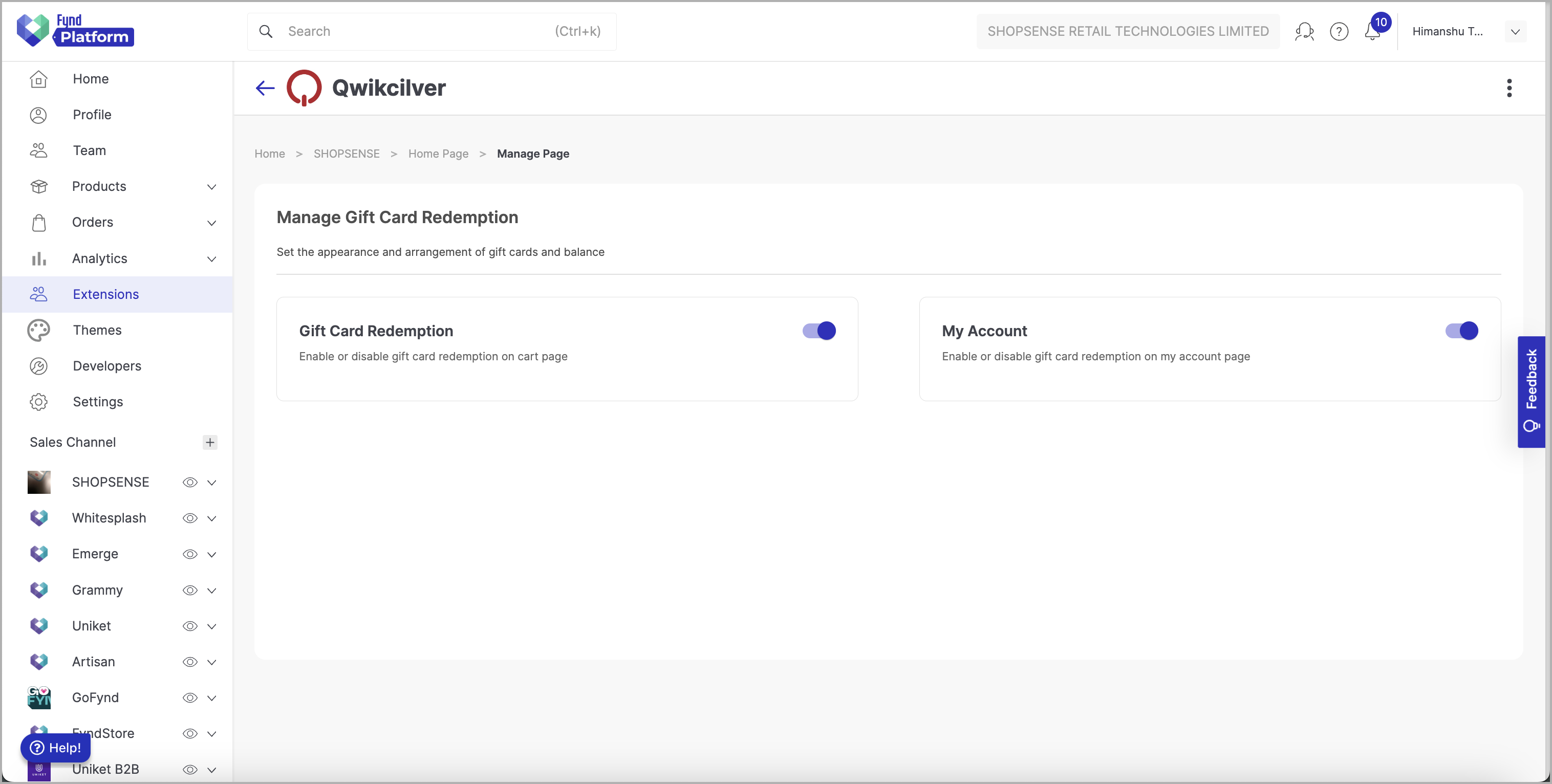
Task: Expand the Emerge channel chevron
Action: [x=211, y=554]
